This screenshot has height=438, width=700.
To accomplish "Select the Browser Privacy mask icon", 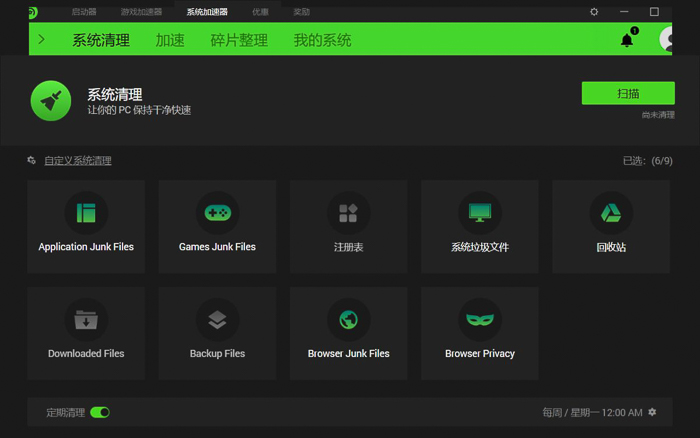I will pyautogui.click(x=480, y=320).
